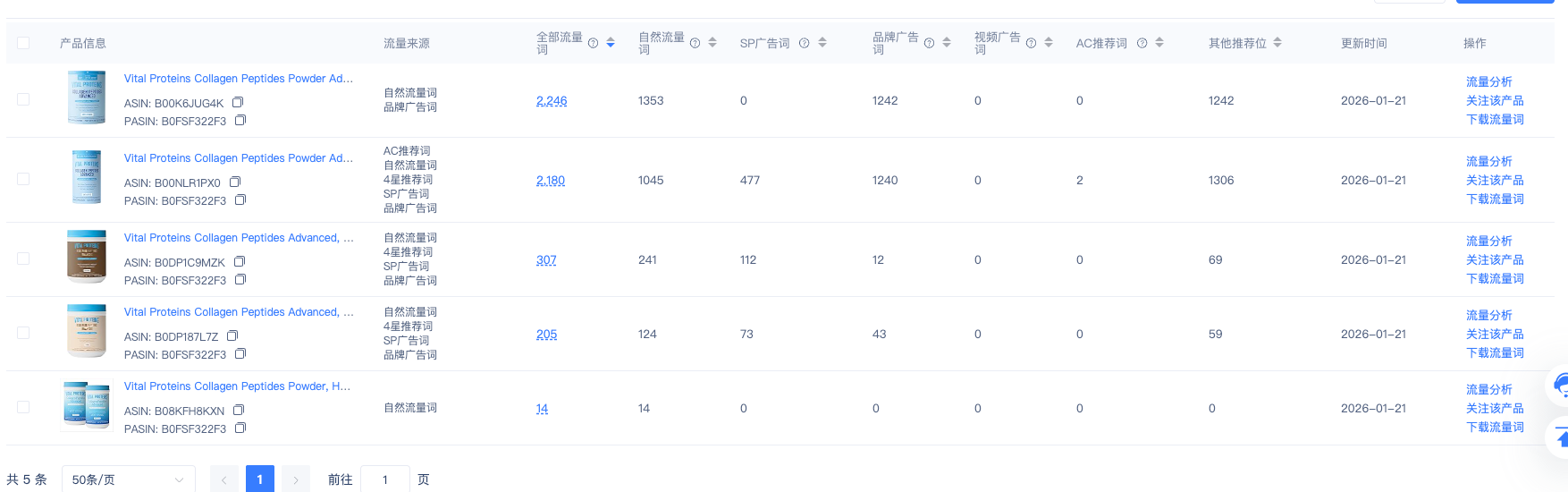1568x492 pixels.
Task: Check the row checkbox for ASIN B0DP187L7Z
Action: [x=23, y=333]
